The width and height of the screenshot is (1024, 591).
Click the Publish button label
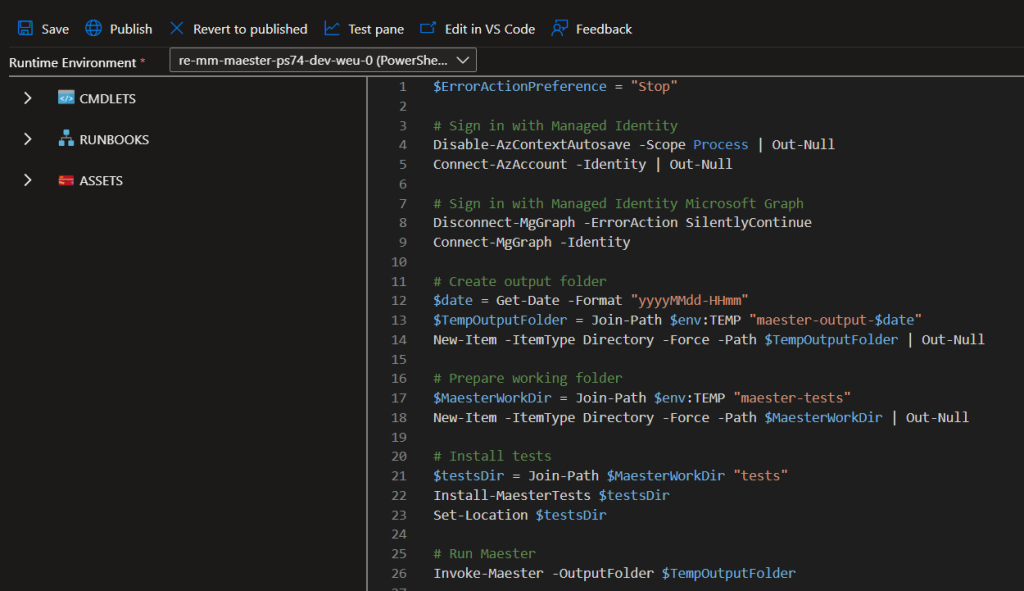point(131,29)
